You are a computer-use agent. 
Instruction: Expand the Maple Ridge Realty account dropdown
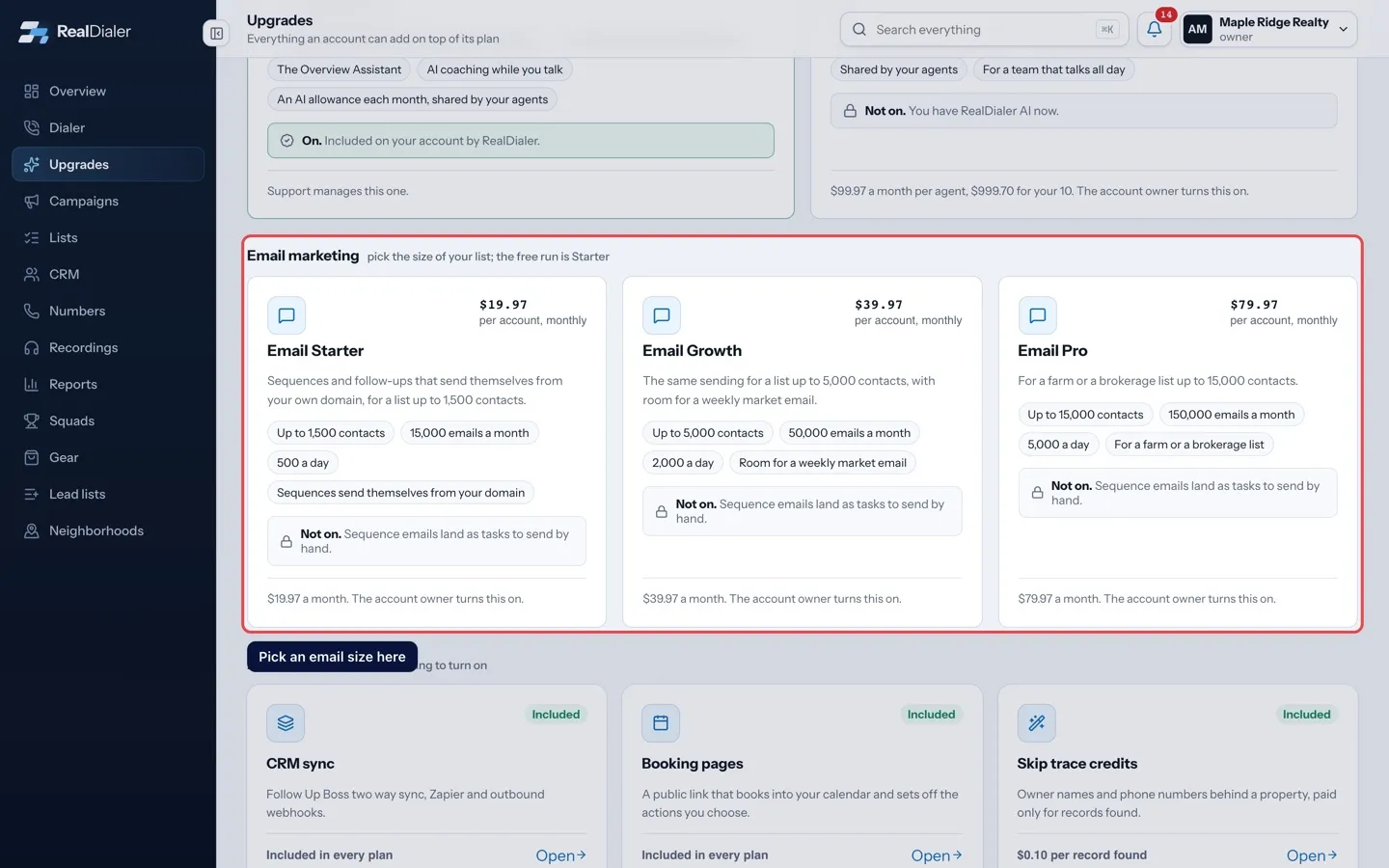coord(1343,29)
